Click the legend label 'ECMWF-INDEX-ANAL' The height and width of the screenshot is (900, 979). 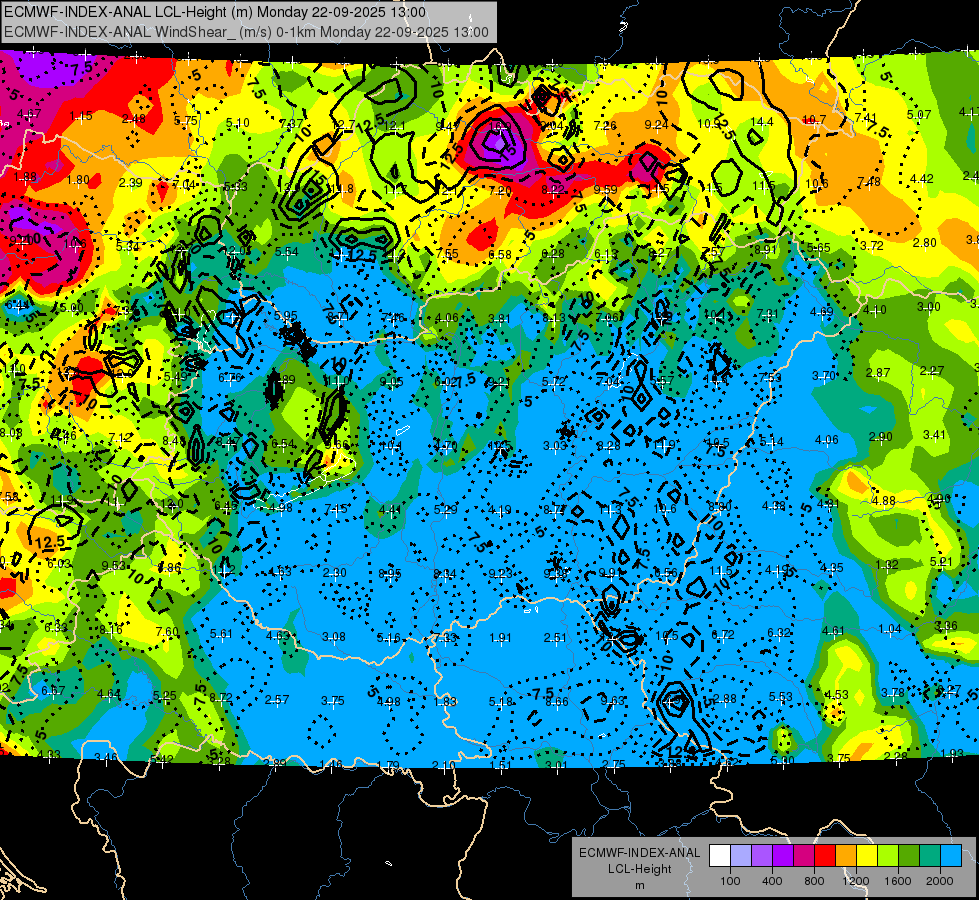click(x=639, y=853)
